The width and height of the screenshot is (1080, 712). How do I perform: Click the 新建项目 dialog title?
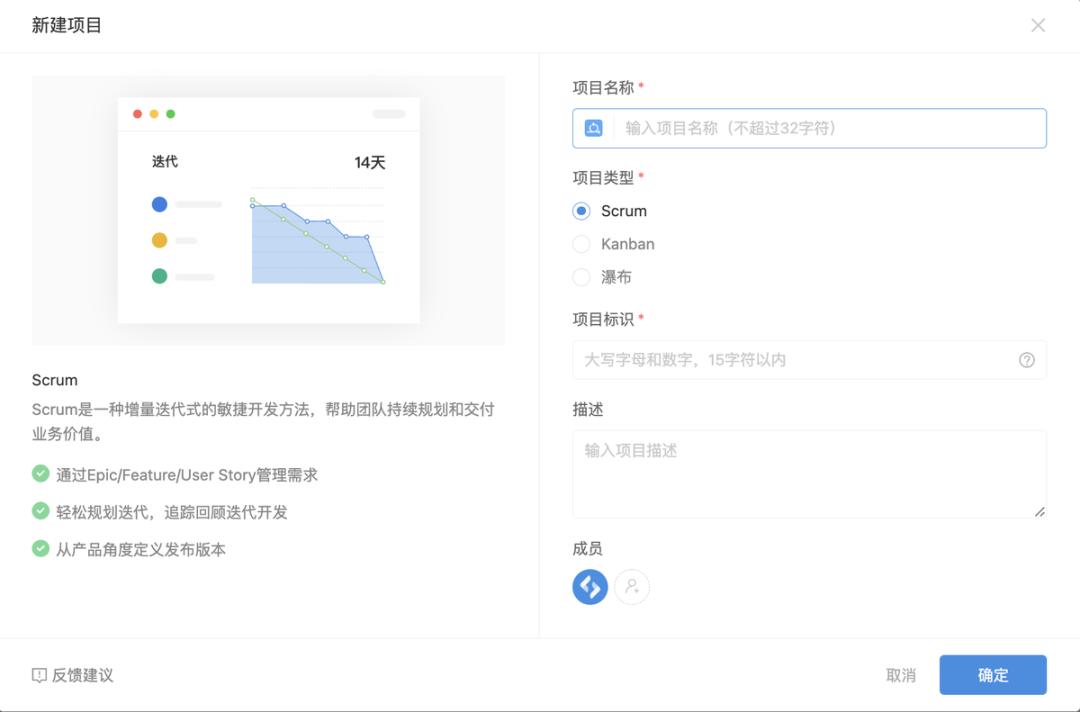coord(67,25)
